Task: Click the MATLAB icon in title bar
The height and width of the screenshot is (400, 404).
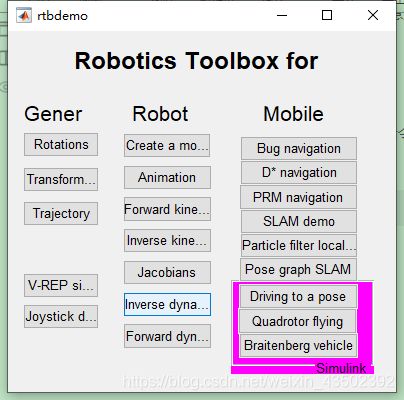Action: (24, 15)
